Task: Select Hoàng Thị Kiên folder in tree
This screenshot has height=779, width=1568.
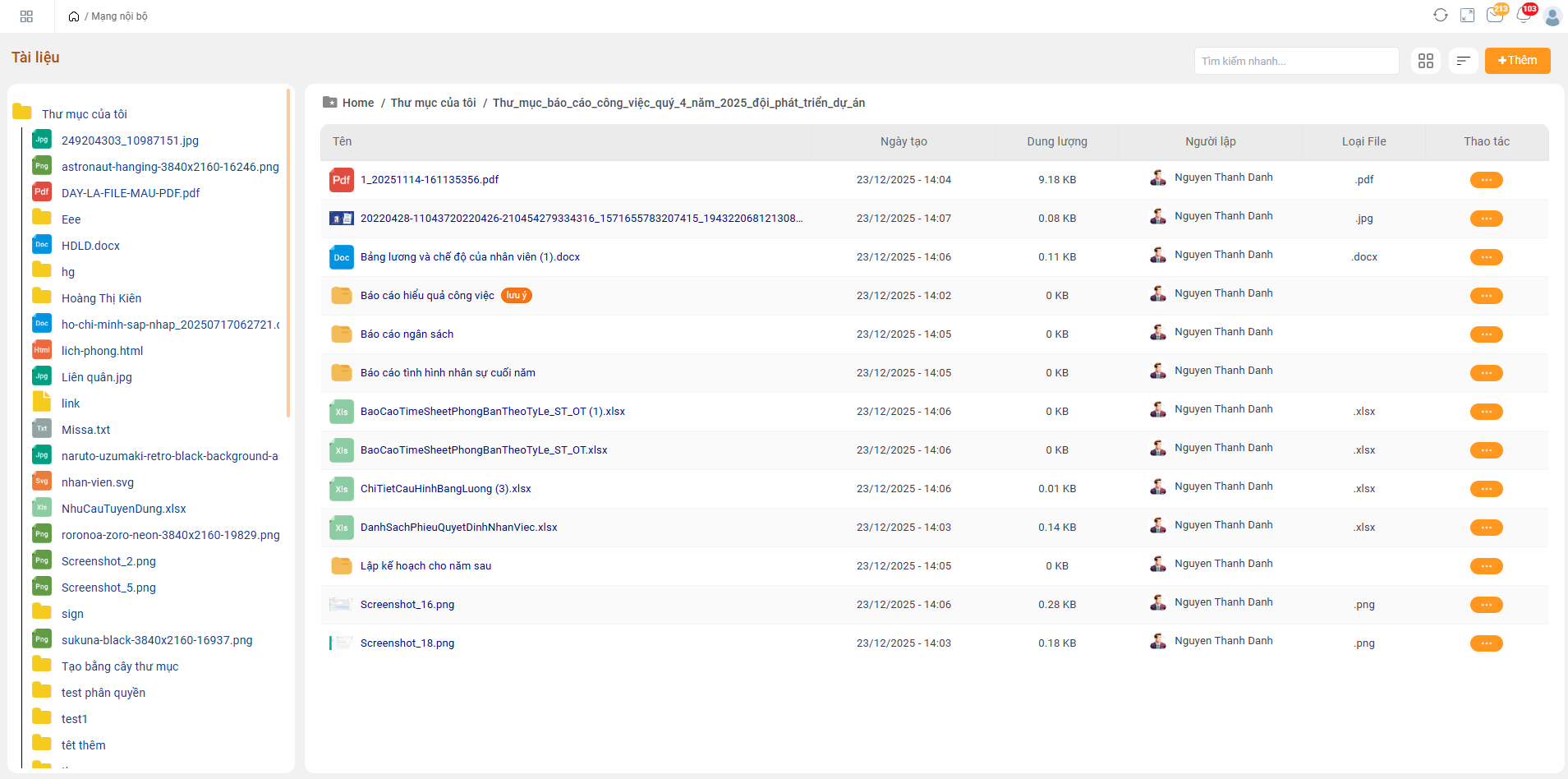Action: [101, 298]
